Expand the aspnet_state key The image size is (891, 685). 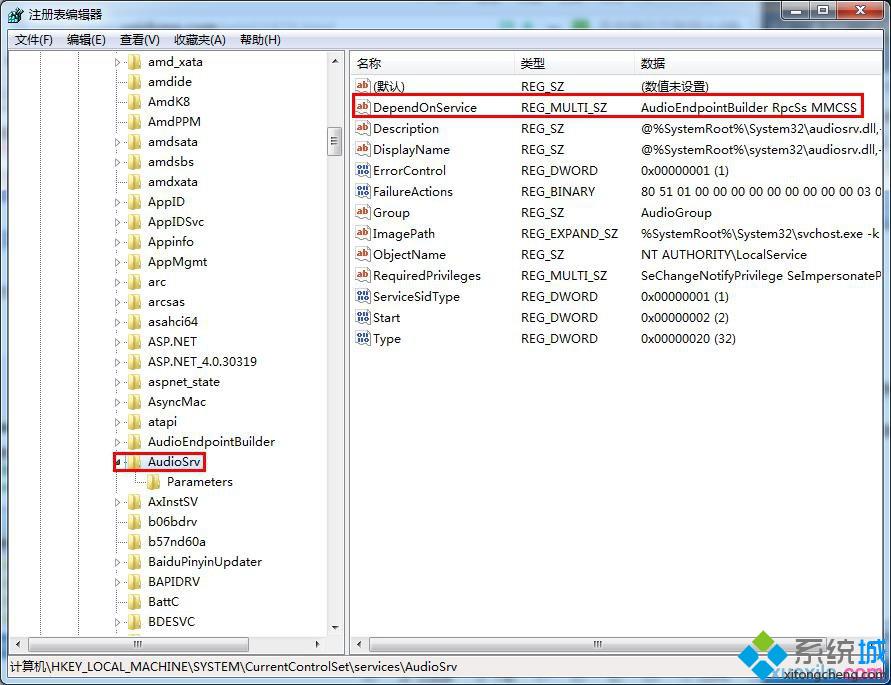coord(118,382)
